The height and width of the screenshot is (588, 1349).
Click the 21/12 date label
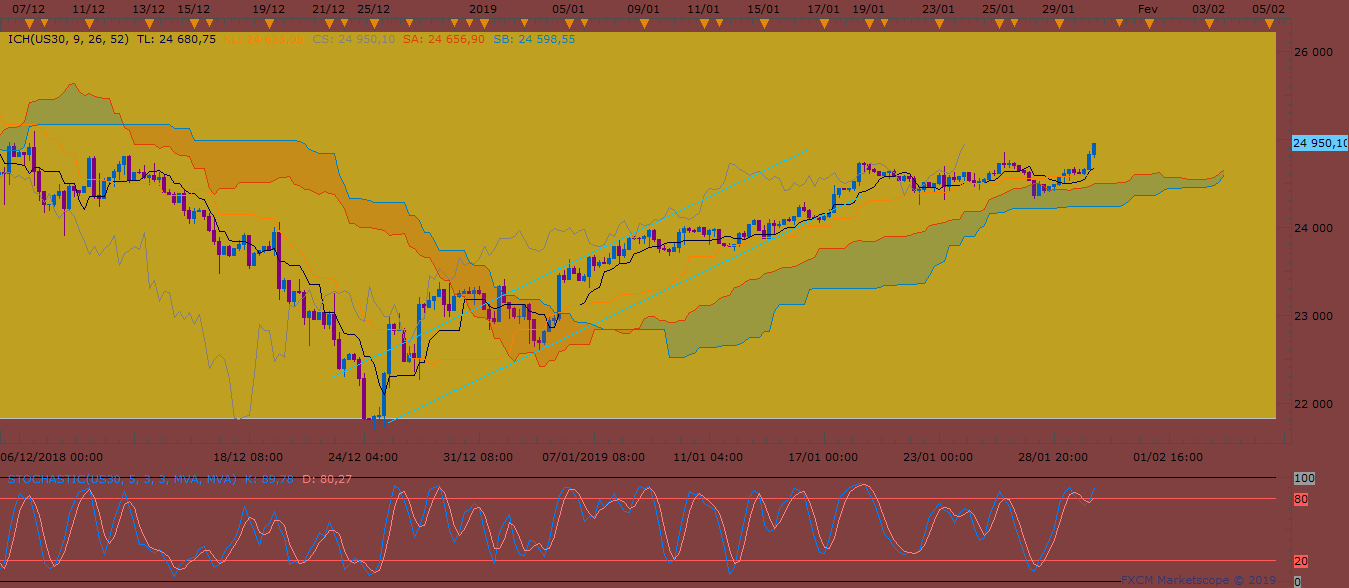coord(329,8)
